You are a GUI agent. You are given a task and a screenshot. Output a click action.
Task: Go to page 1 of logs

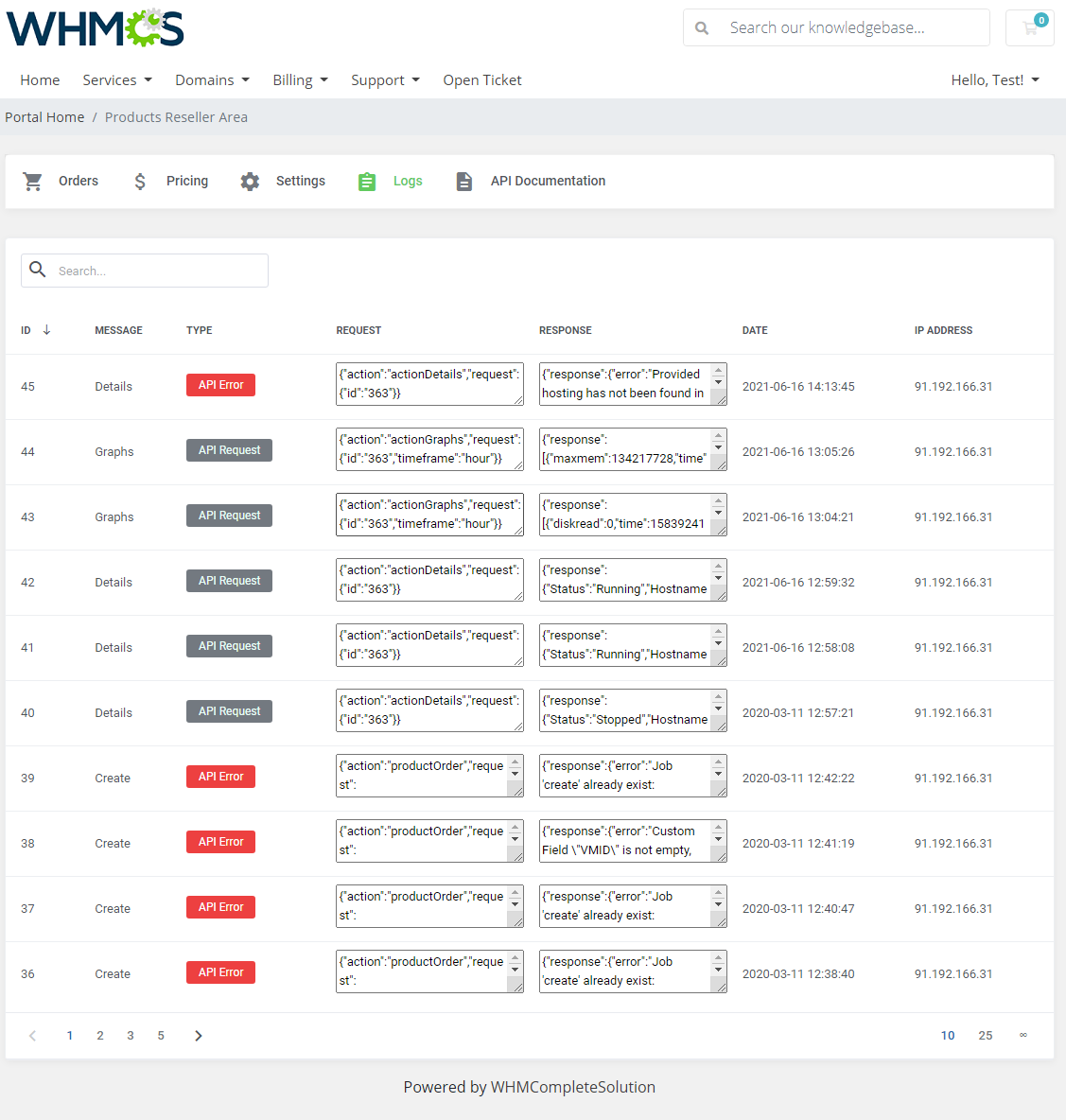coord(69,1036)
